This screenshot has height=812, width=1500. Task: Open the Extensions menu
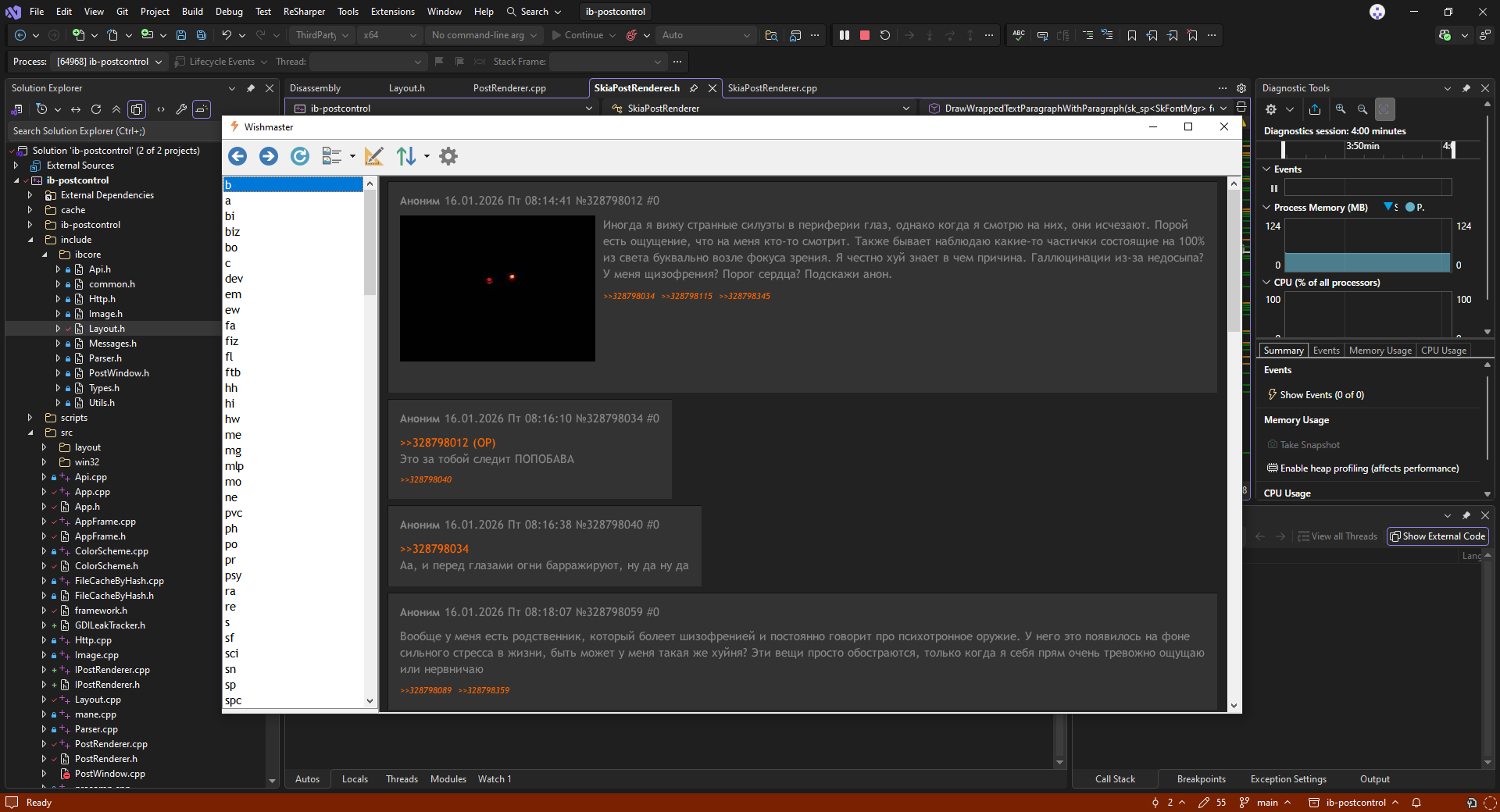[x=393, y=12]
